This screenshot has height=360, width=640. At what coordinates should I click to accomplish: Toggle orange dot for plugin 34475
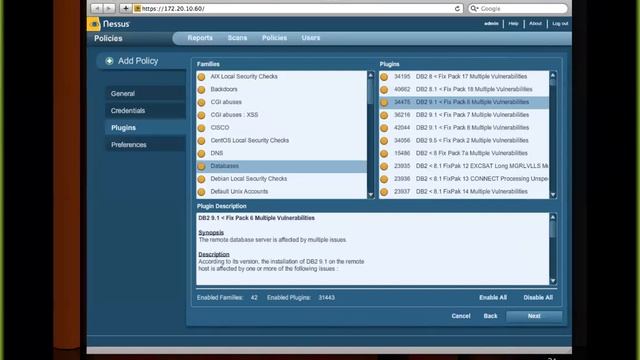384,102
